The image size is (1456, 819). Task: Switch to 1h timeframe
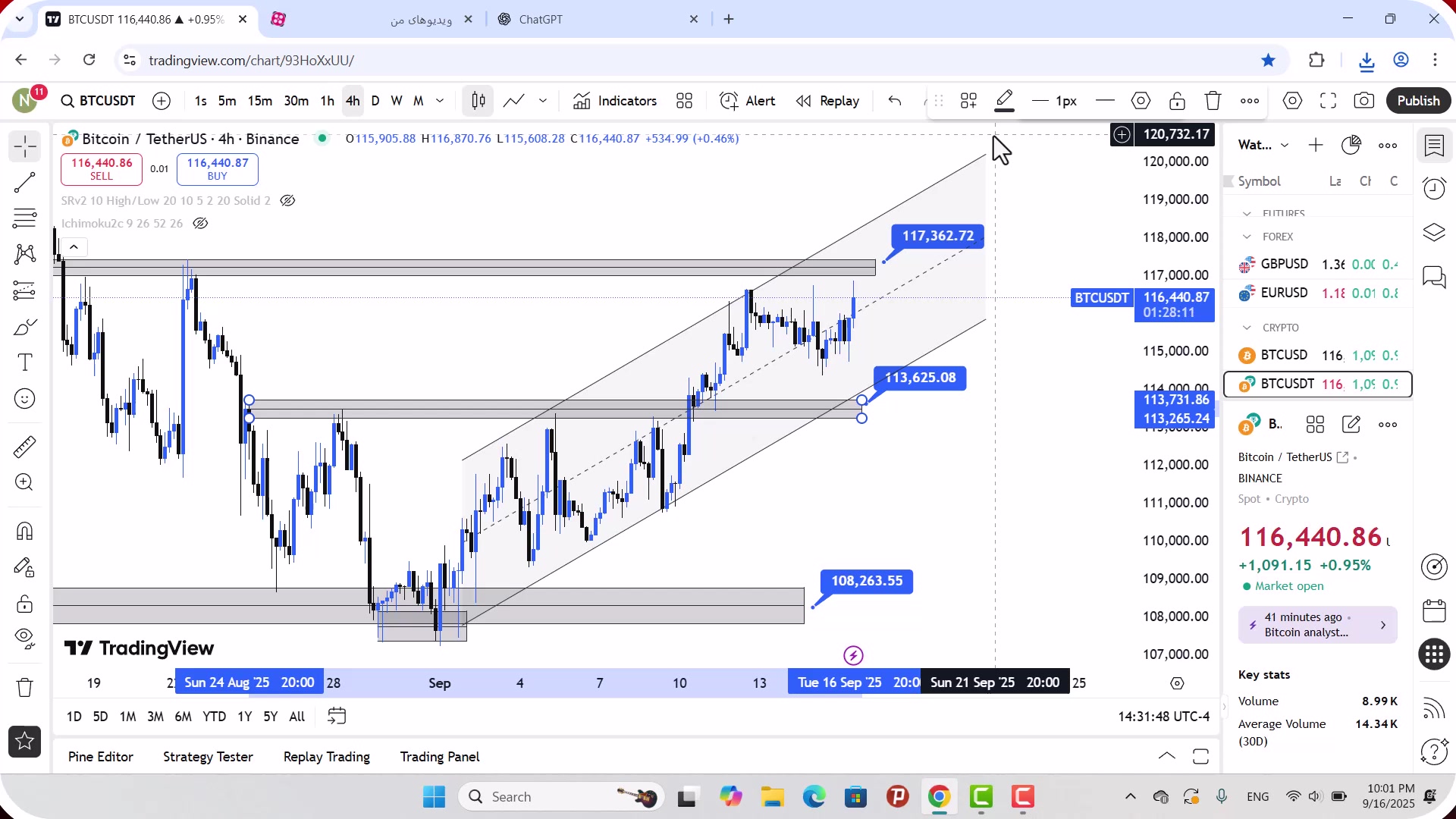(327, 101)
